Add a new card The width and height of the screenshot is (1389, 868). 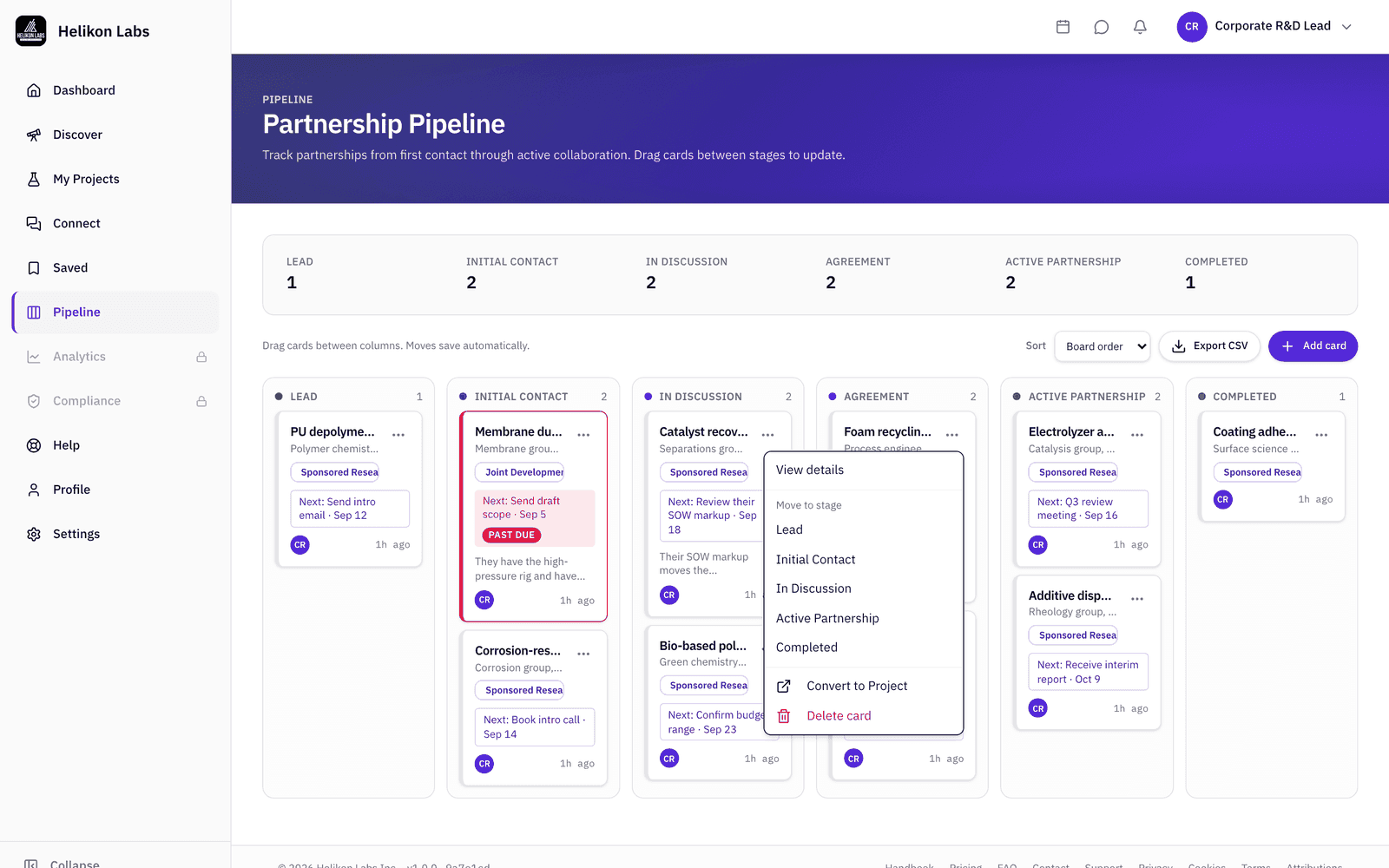pyautogui.click(x=1313, y=346)
